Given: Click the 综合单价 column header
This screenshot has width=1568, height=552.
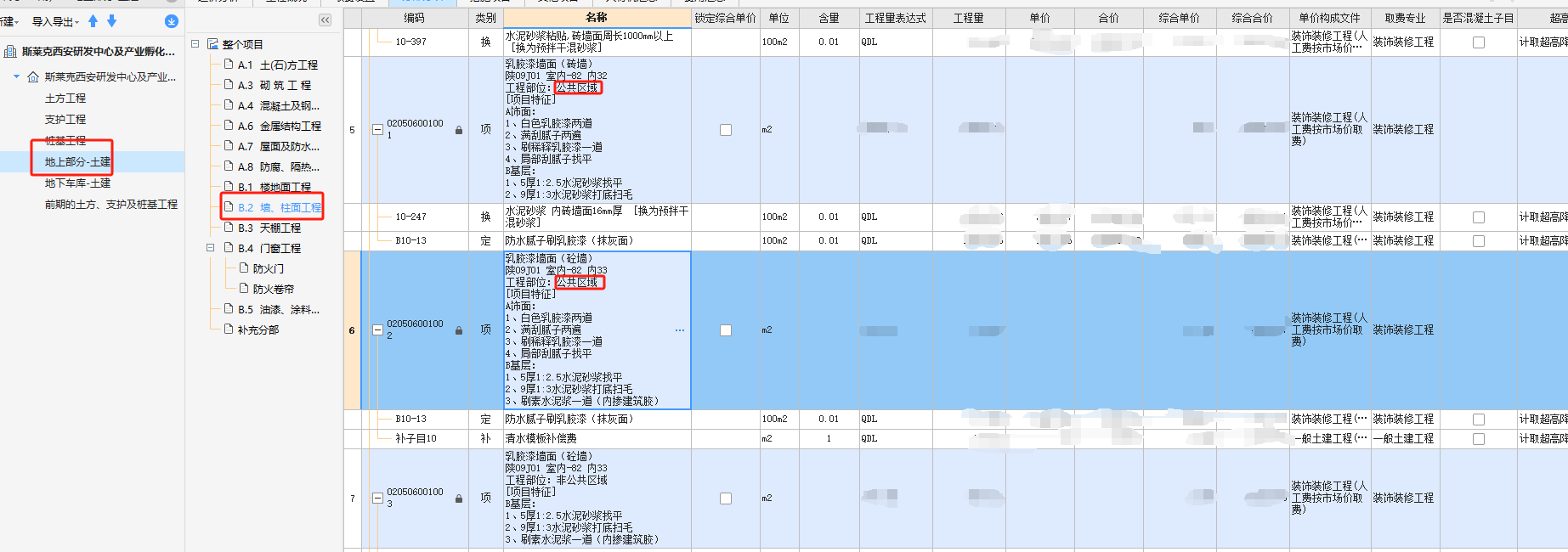Looking at the screenshot, I should click(1179, 18).
